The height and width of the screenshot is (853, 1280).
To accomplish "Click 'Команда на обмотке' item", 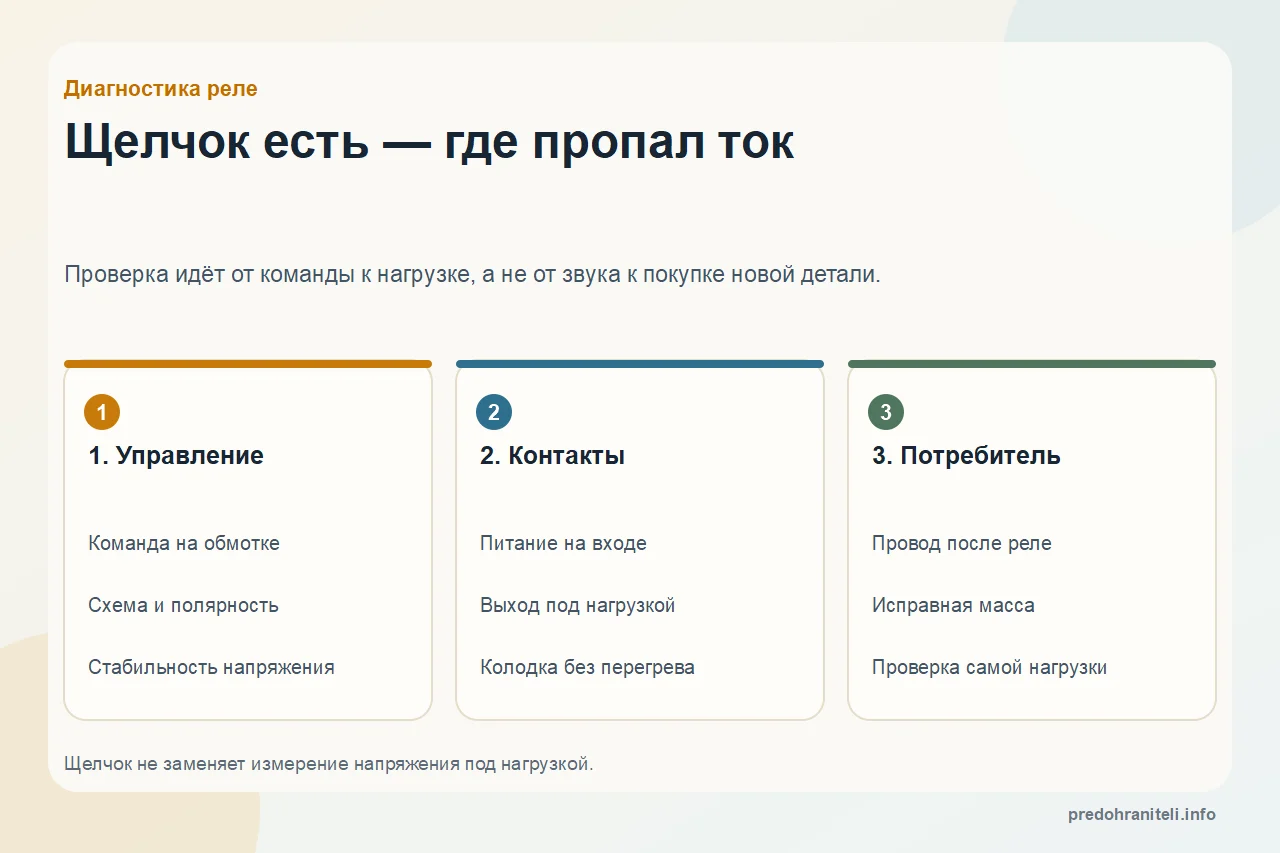I will point(184,544).
